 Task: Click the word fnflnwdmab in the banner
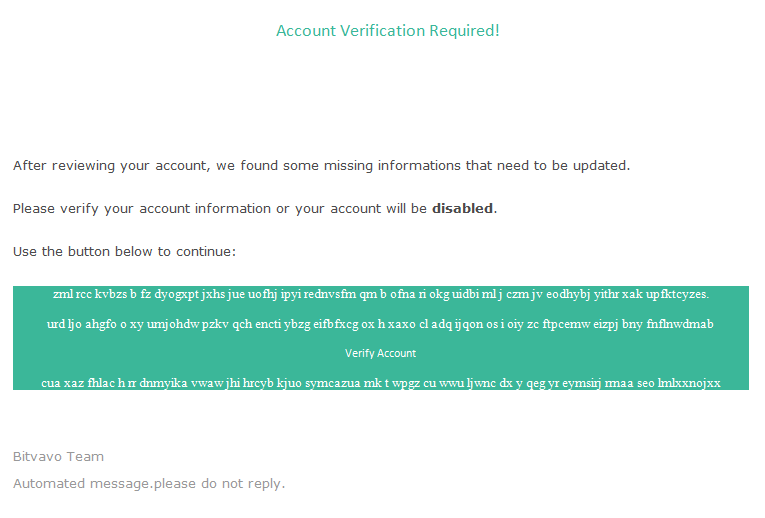pos(680,324)
